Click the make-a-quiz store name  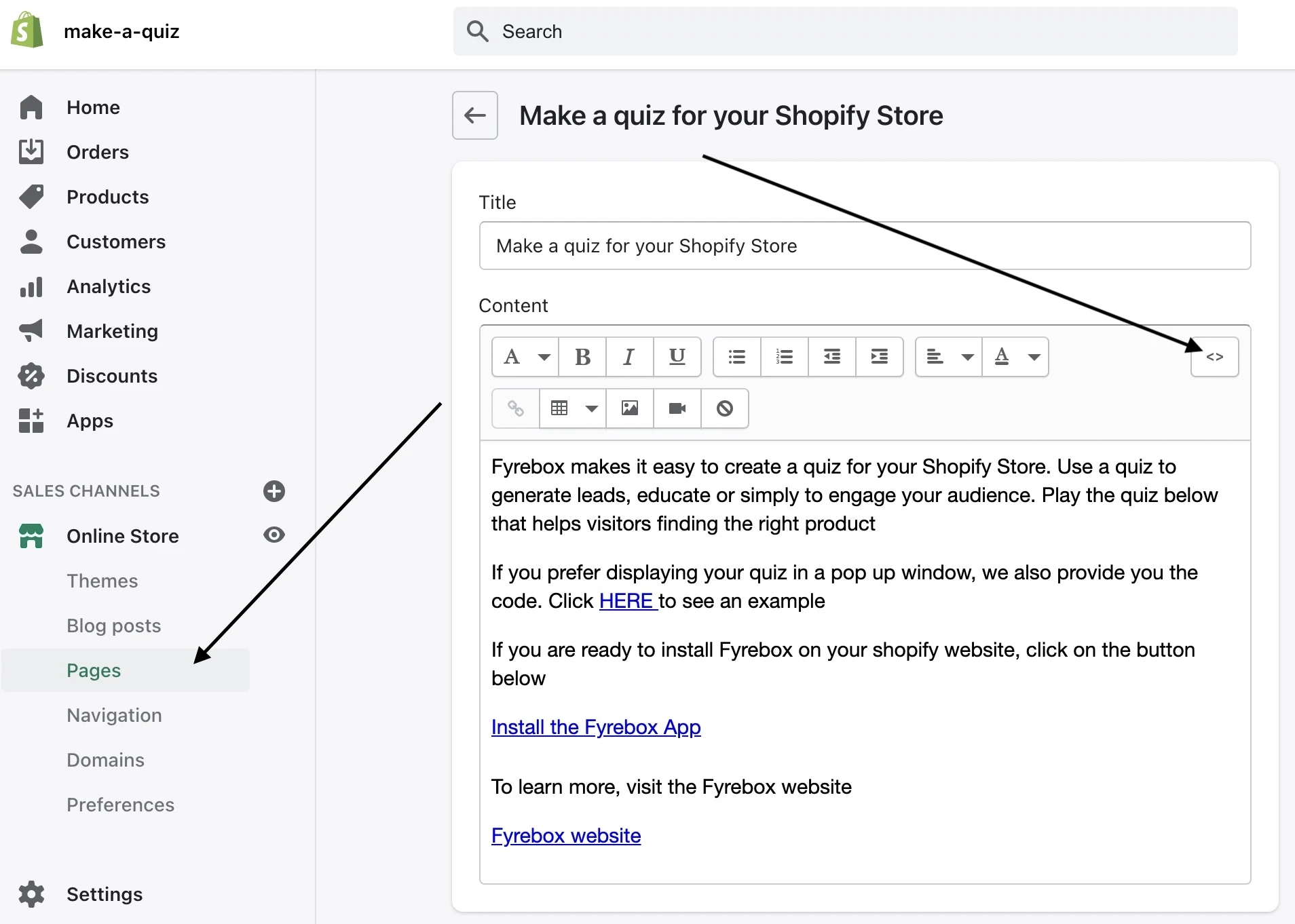click(x=121, y=31)
